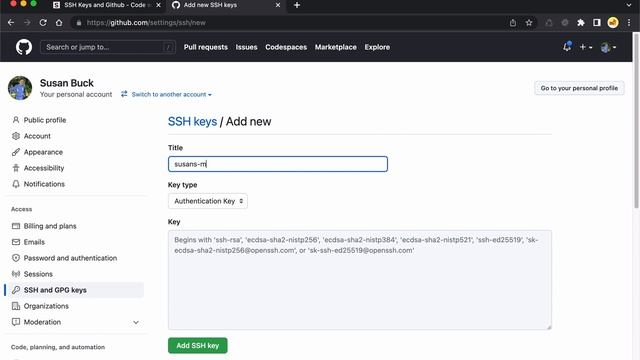640x360 pixels.
Task: Open the notifications bell icon
Action: coord(567,47)
